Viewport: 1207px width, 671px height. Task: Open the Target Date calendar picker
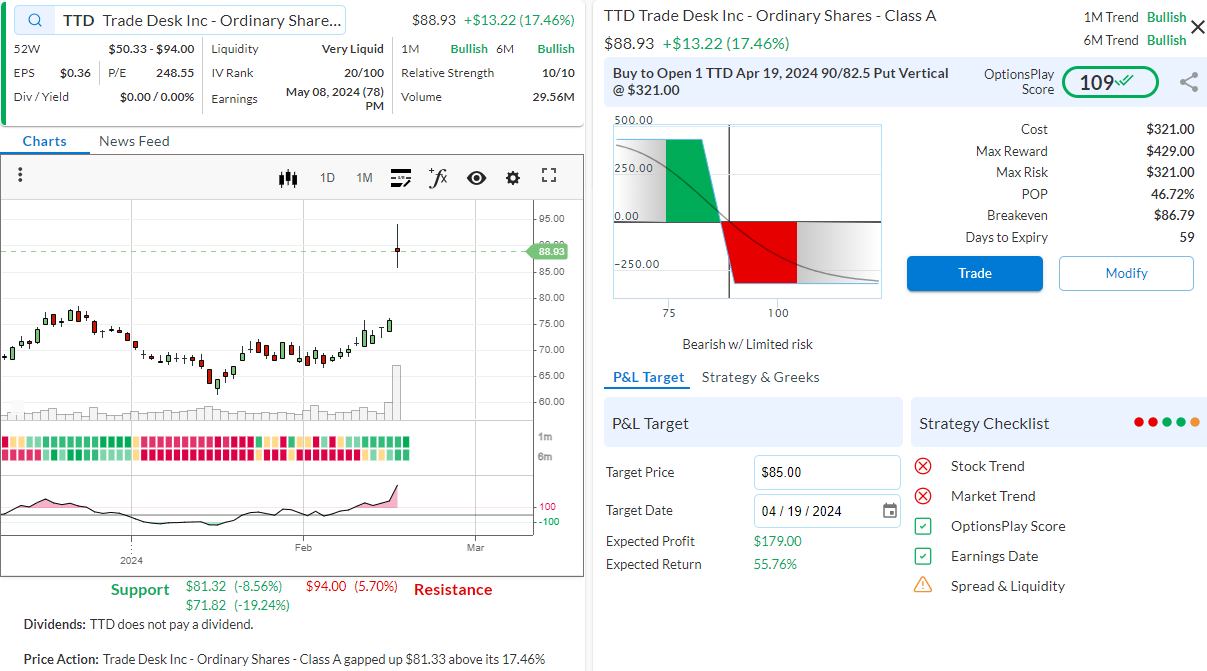click(x=890, y=511)
